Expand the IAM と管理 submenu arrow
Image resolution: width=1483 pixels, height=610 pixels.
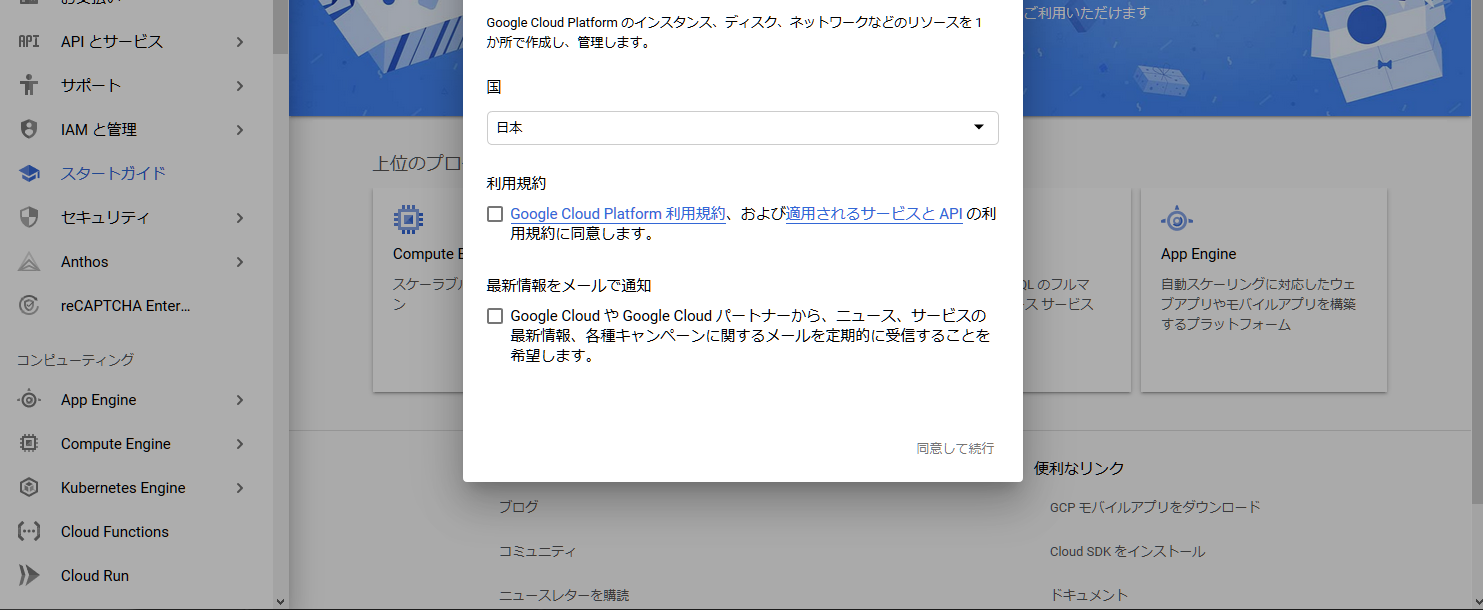[x=240, y=130]
